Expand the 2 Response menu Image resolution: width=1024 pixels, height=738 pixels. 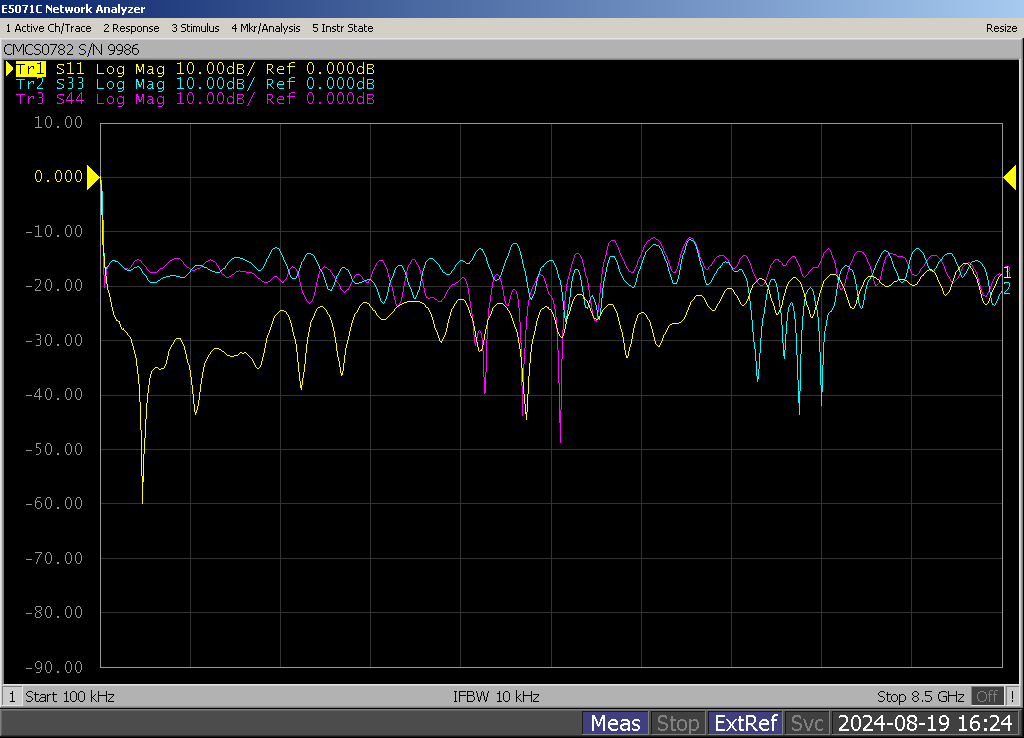[131, 28]
